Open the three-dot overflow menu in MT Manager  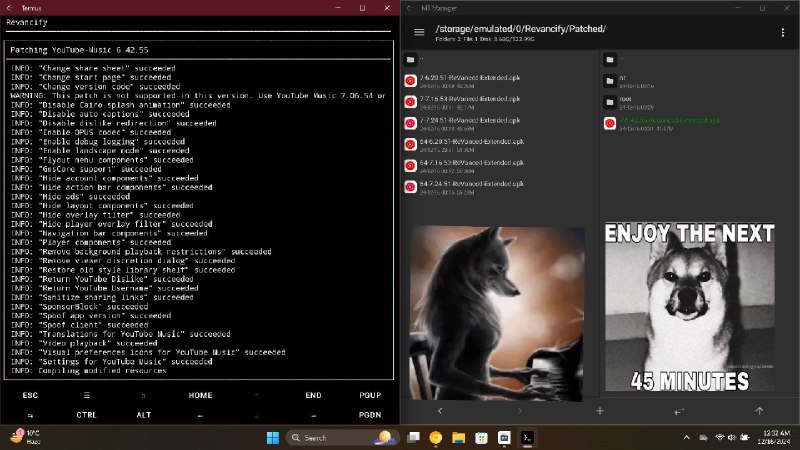coord(783,33)
